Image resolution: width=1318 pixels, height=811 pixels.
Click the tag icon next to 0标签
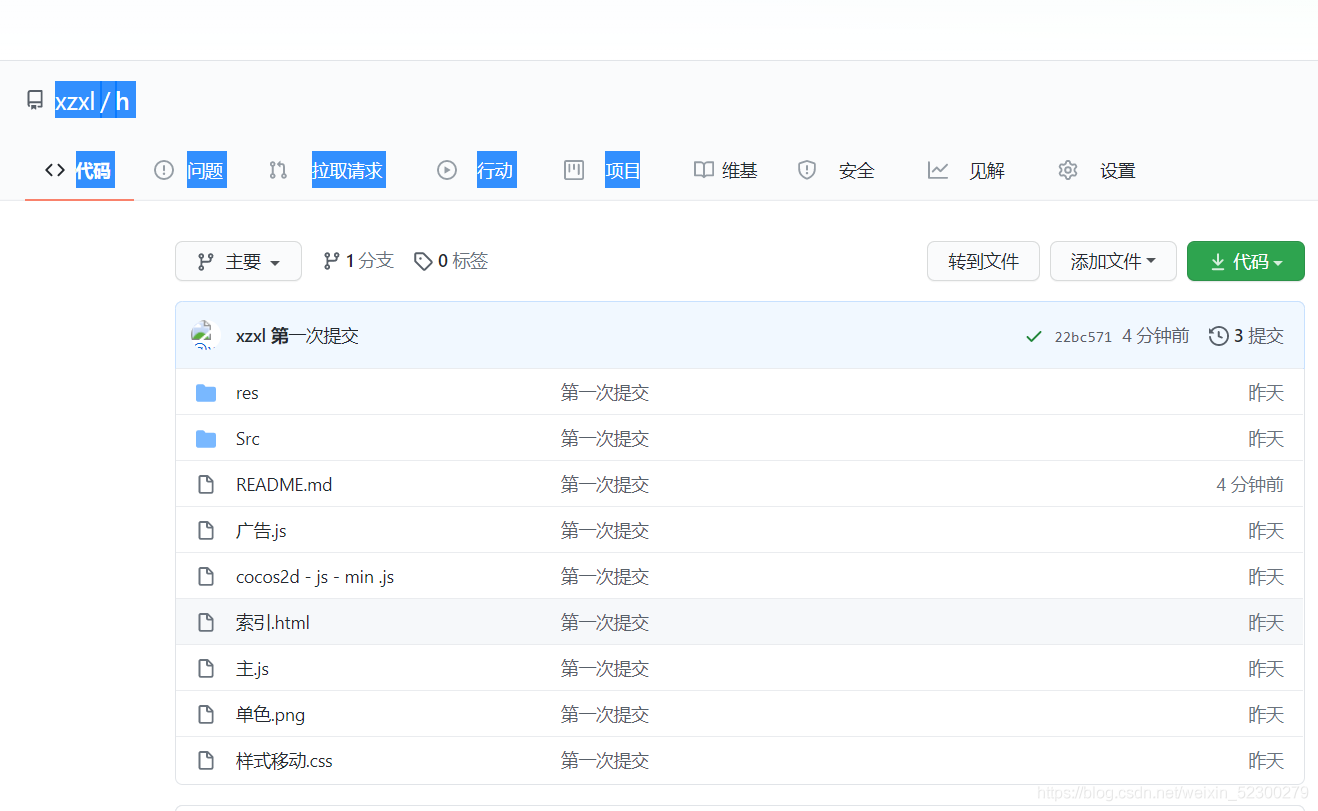tap(423, 261)
